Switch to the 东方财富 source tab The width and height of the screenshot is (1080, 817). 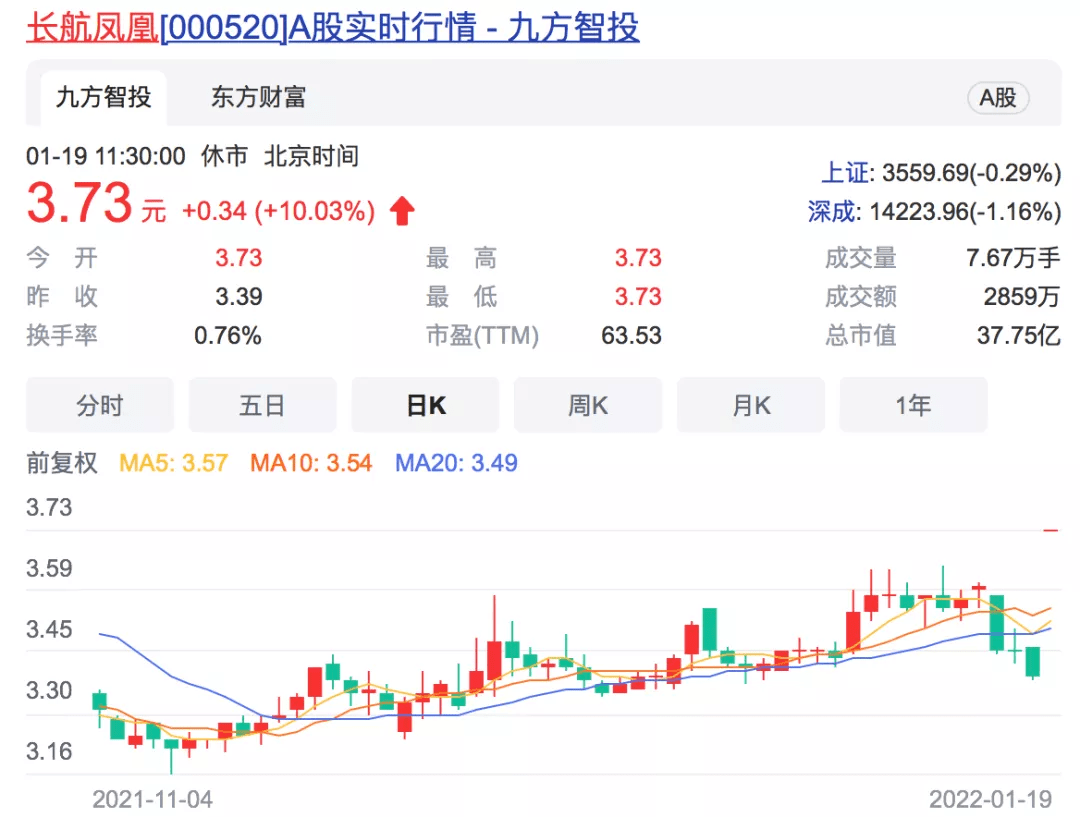pos(258,98)
